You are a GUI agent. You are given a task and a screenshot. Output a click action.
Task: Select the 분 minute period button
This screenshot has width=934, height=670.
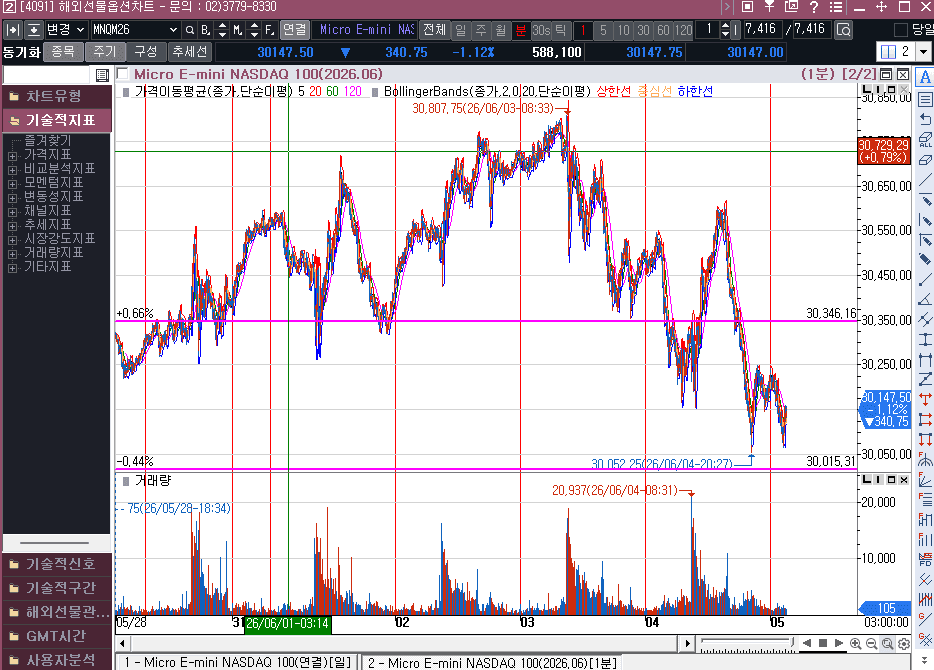point(521,30)
